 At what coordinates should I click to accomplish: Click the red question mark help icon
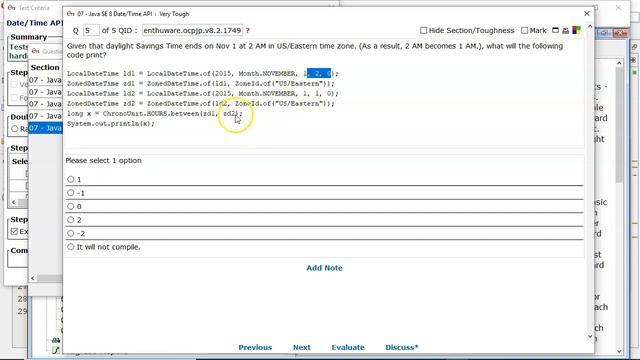(247, 31)
